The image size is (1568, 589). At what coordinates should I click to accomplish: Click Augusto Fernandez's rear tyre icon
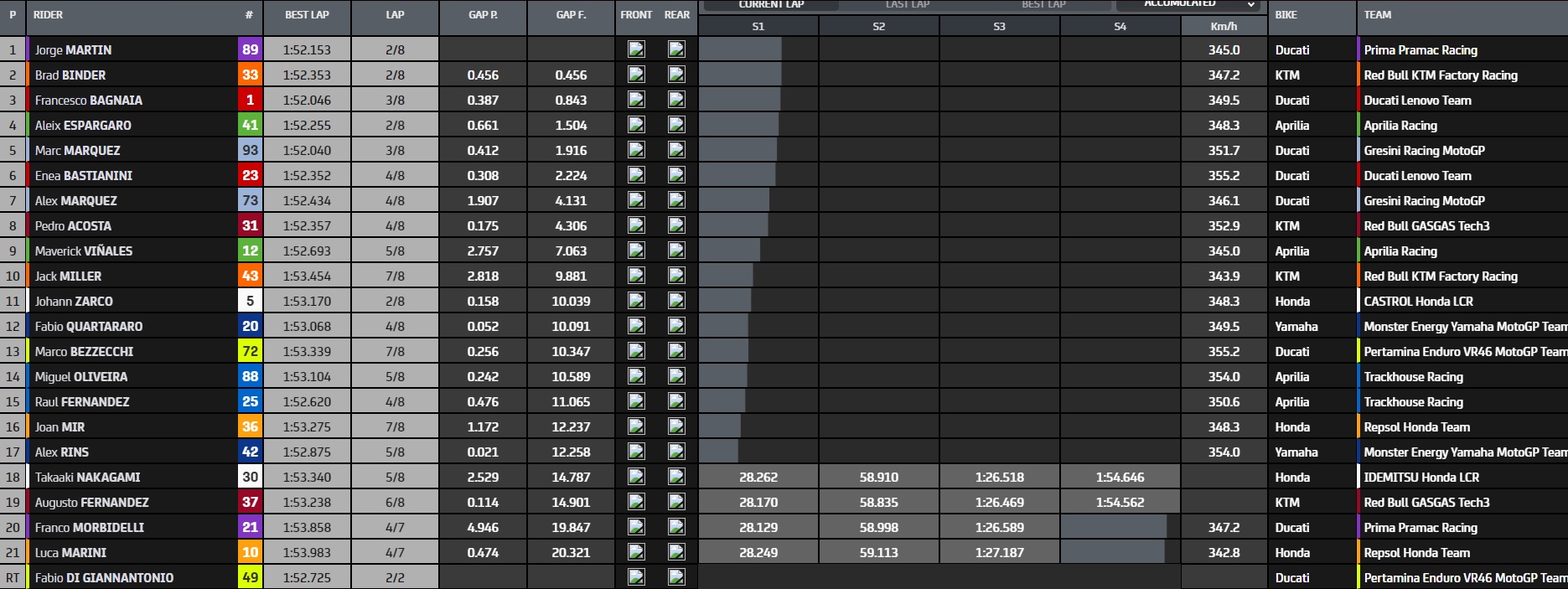[x=676, y=502]
